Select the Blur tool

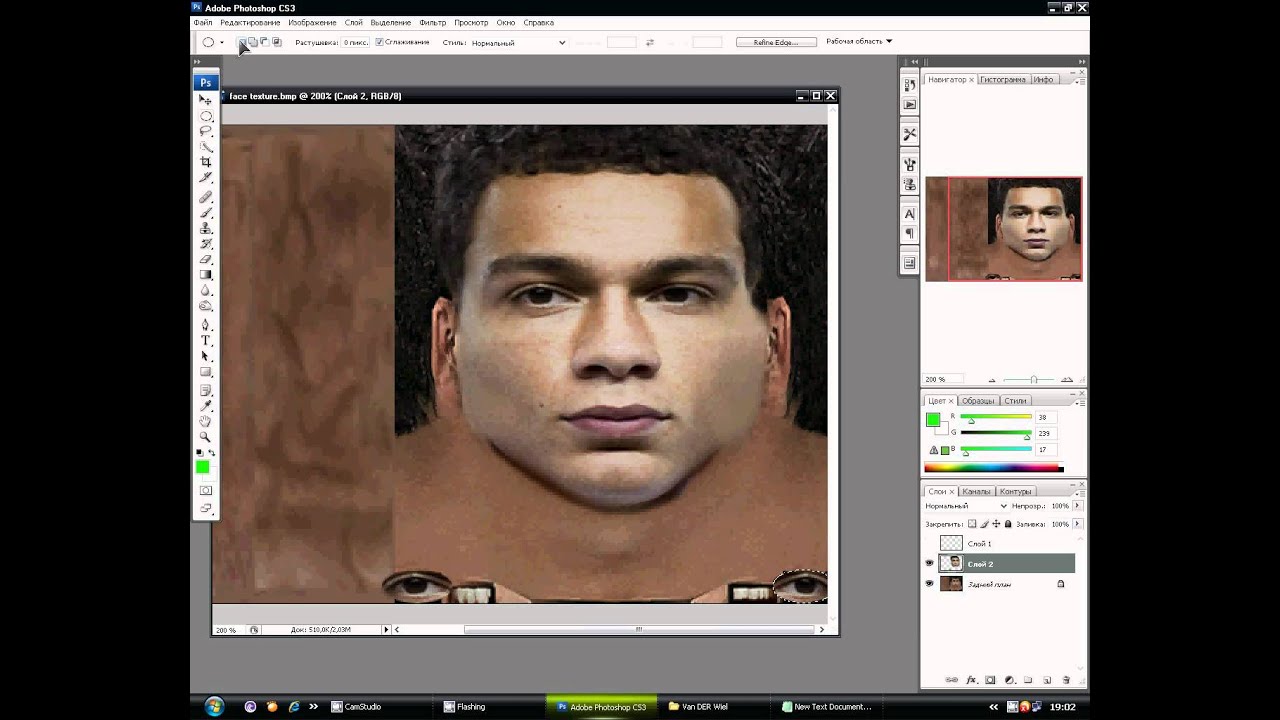pyautogui.click(x=206, y=290)
